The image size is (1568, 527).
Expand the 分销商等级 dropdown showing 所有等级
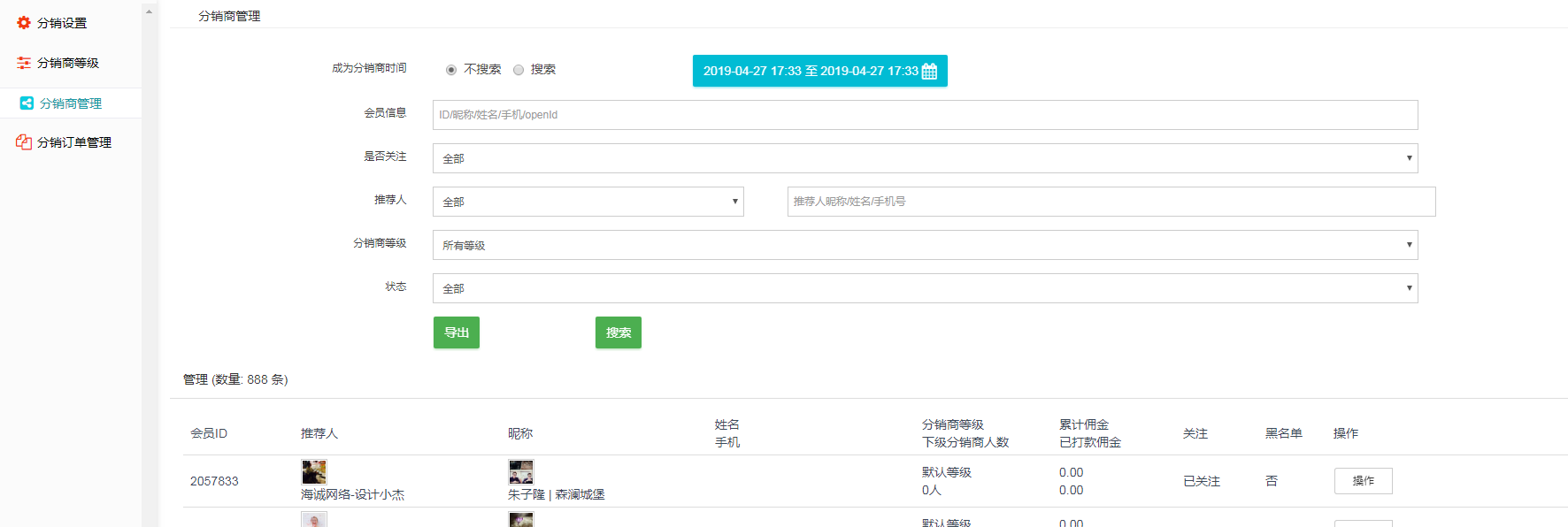tap(925, 245)
